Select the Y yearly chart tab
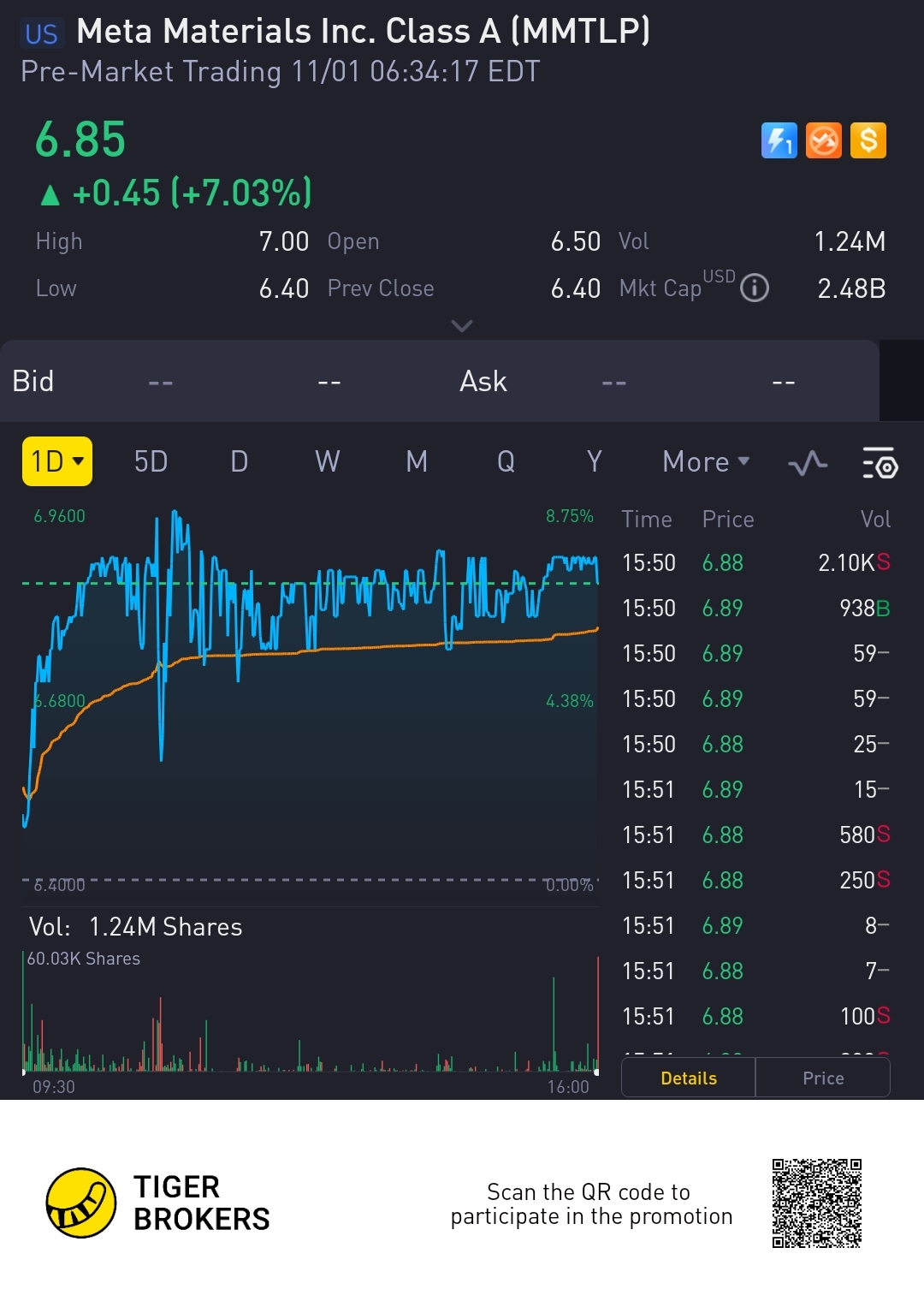 coord(594,462)
